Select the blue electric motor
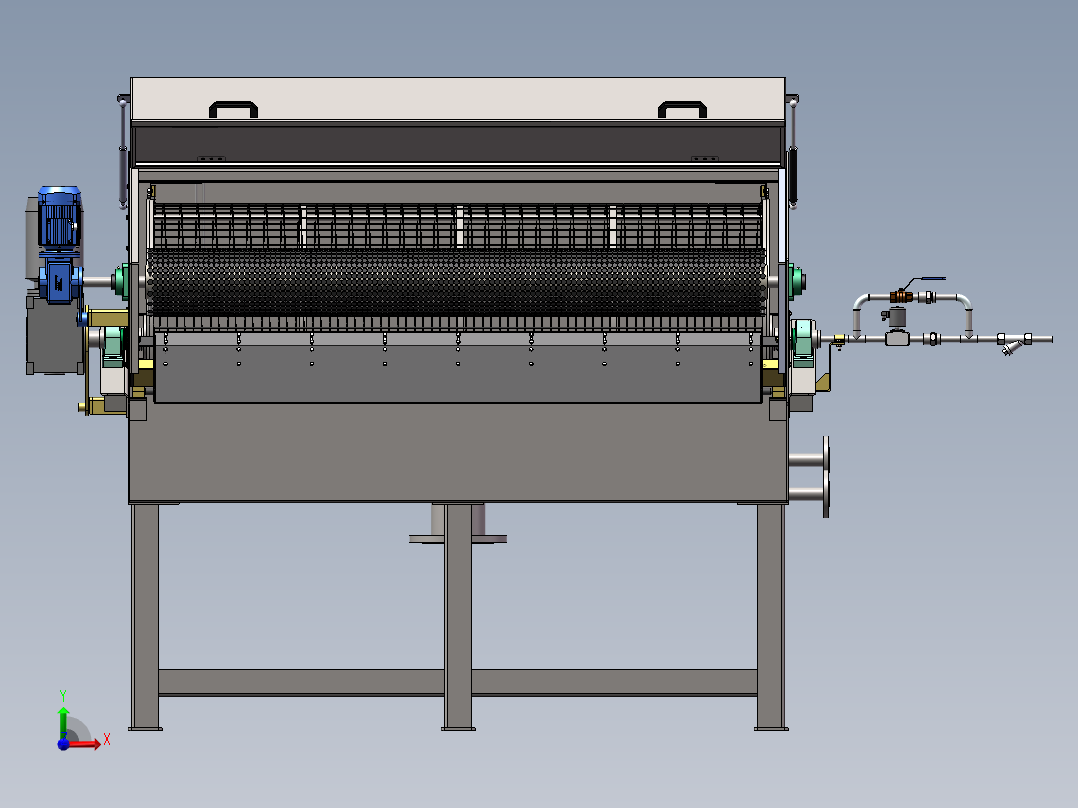The width and height of the screenshot is (1078, 808). 60,219
